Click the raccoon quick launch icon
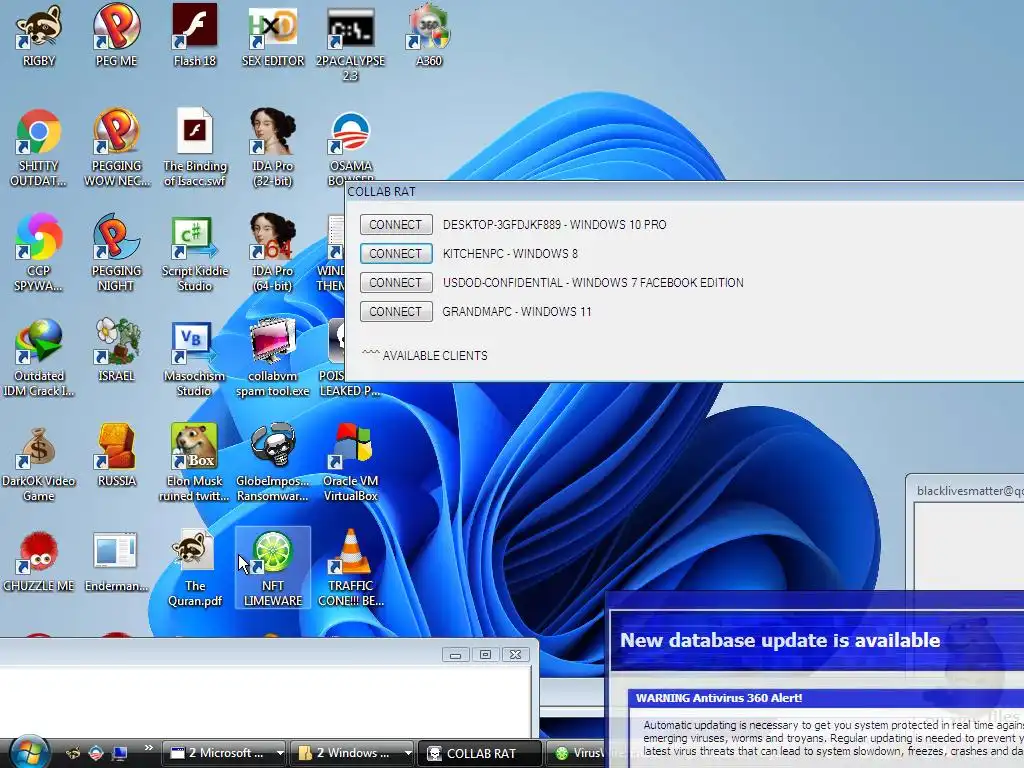Image resolution: width=1024 pixels, height=768 pixels. (72, 753)
